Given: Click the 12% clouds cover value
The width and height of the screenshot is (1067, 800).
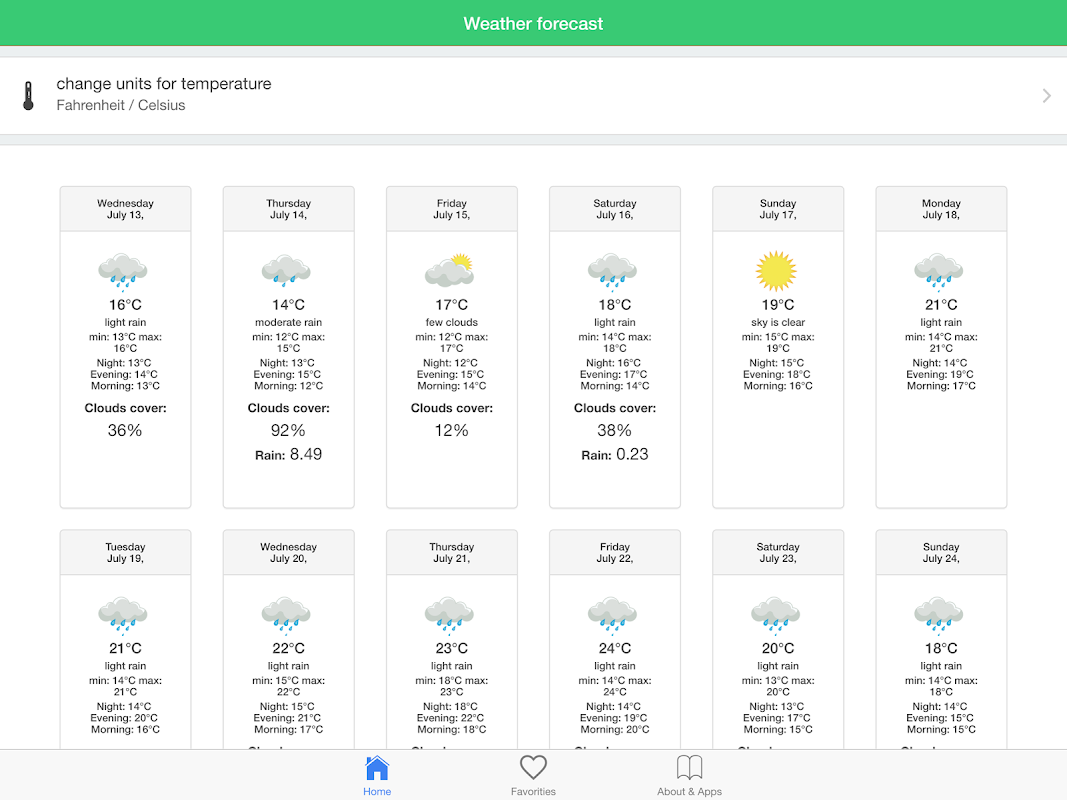Looking at the screenshot, I should click(452, 431).
